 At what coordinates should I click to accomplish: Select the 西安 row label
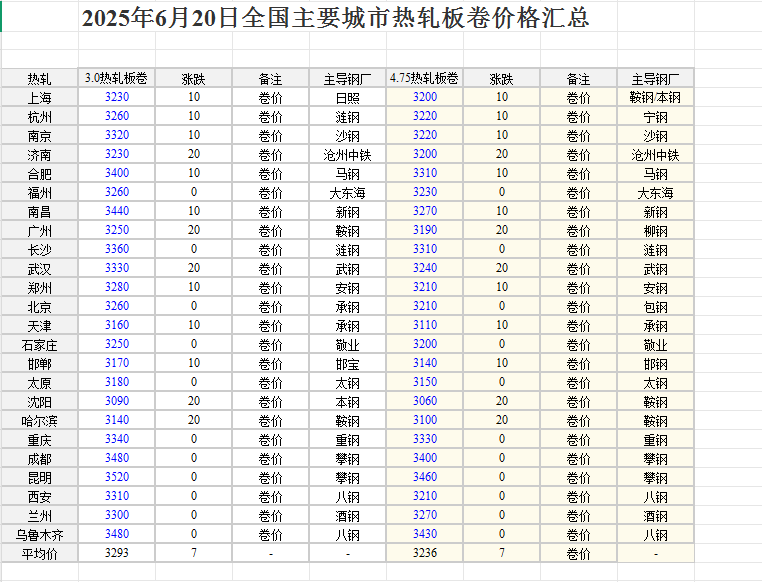tap(39, 496)
